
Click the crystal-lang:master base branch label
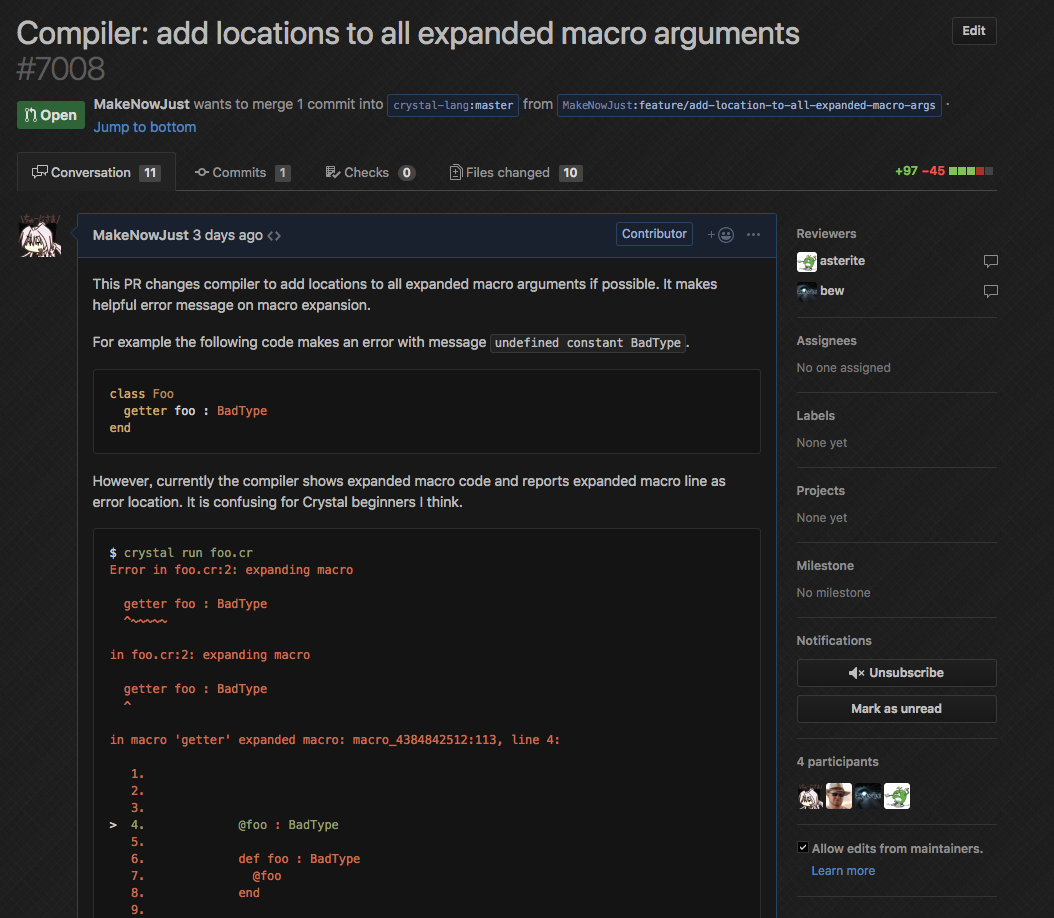click(x=453, y=105)
